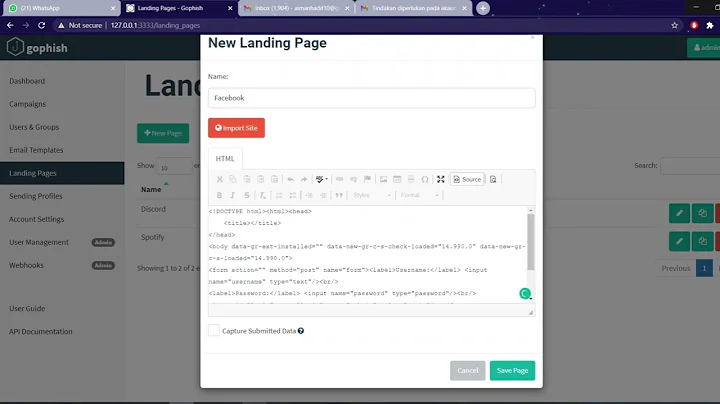Screen dimensions: 720x404
Task: Toggle Strikethrough formatting
Action: 247,196
